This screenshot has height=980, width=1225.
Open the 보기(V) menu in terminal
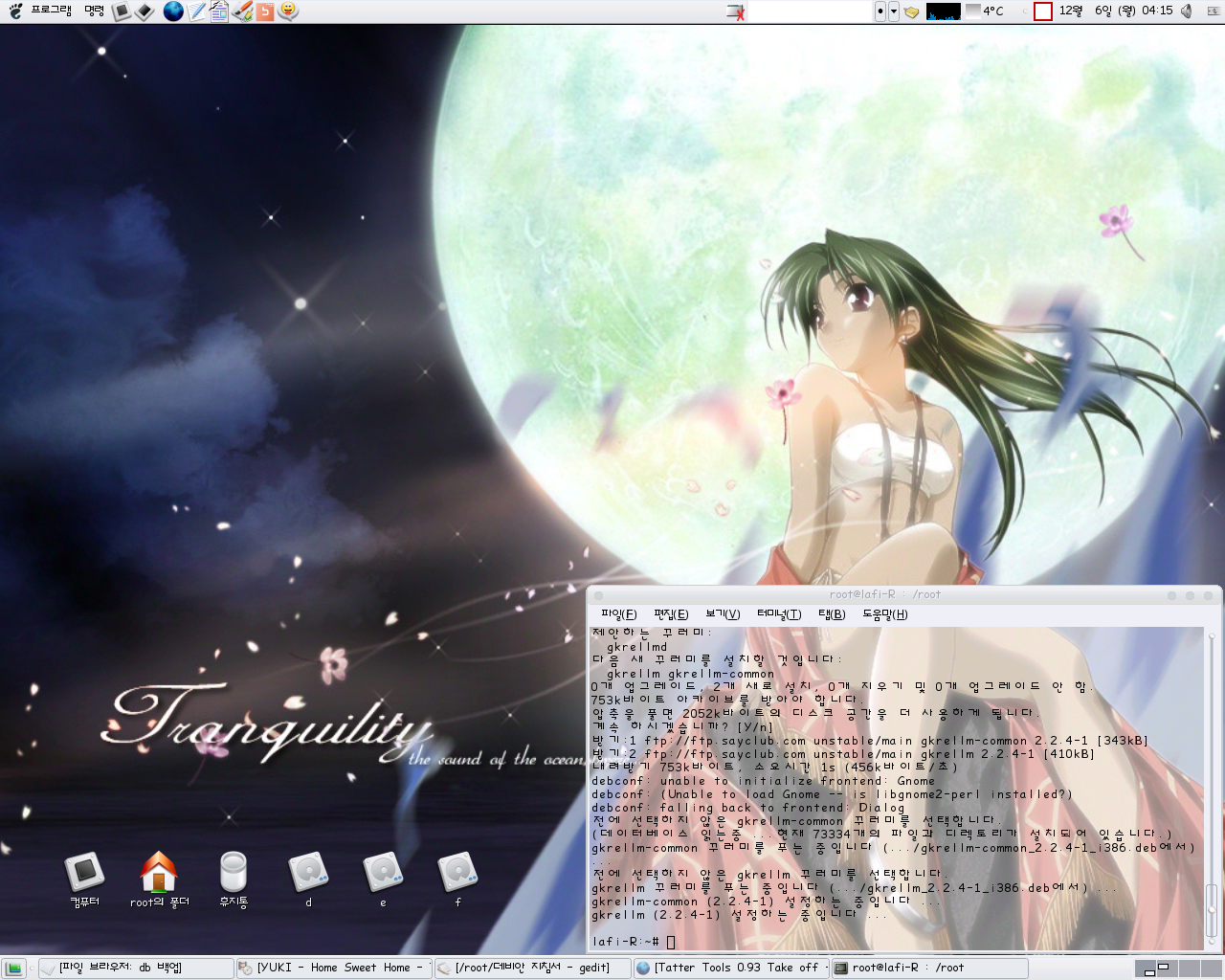coord(723,614)
